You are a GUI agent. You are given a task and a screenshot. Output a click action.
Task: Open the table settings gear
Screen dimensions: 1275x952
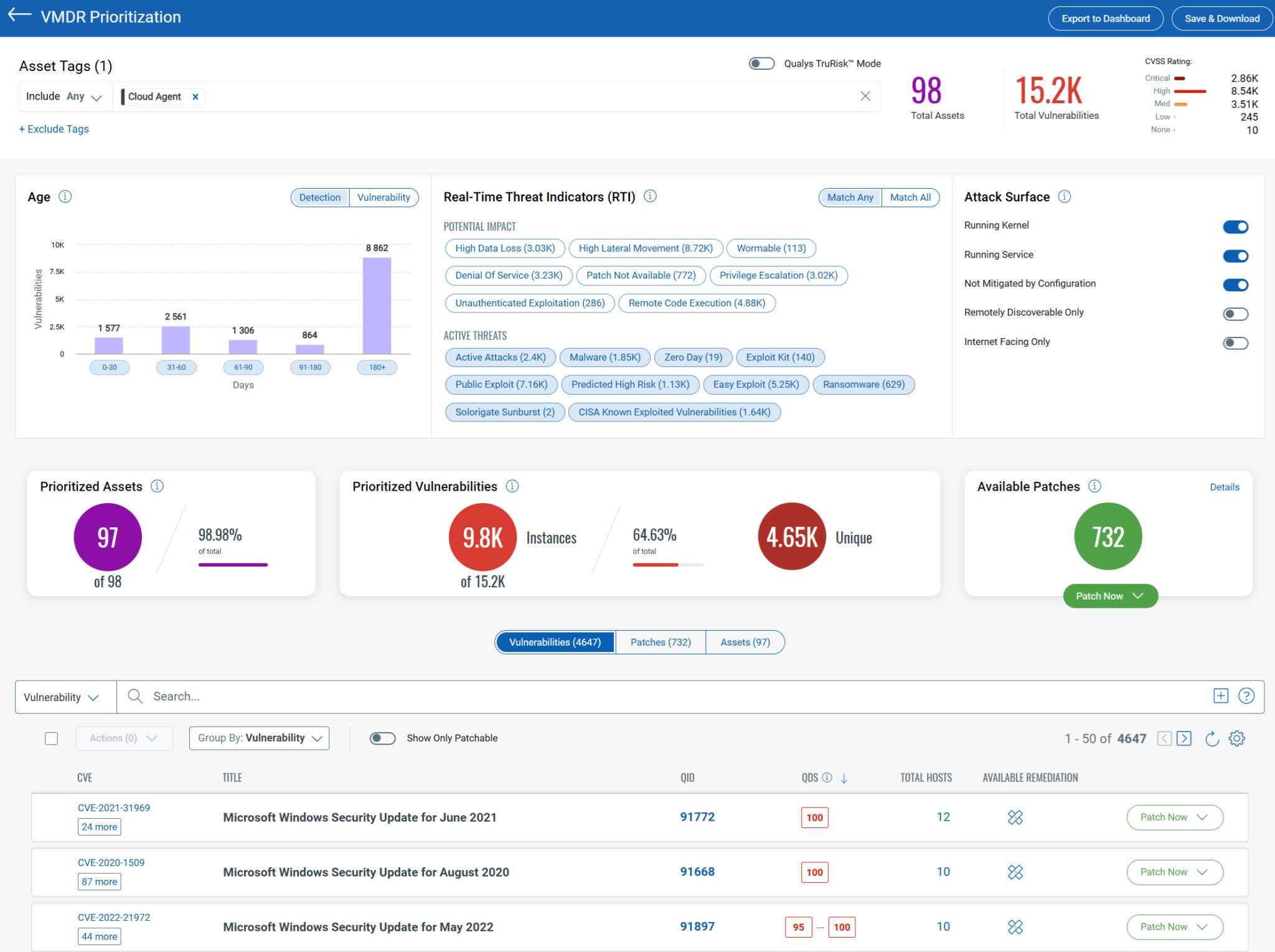(x=1237, y=738)
